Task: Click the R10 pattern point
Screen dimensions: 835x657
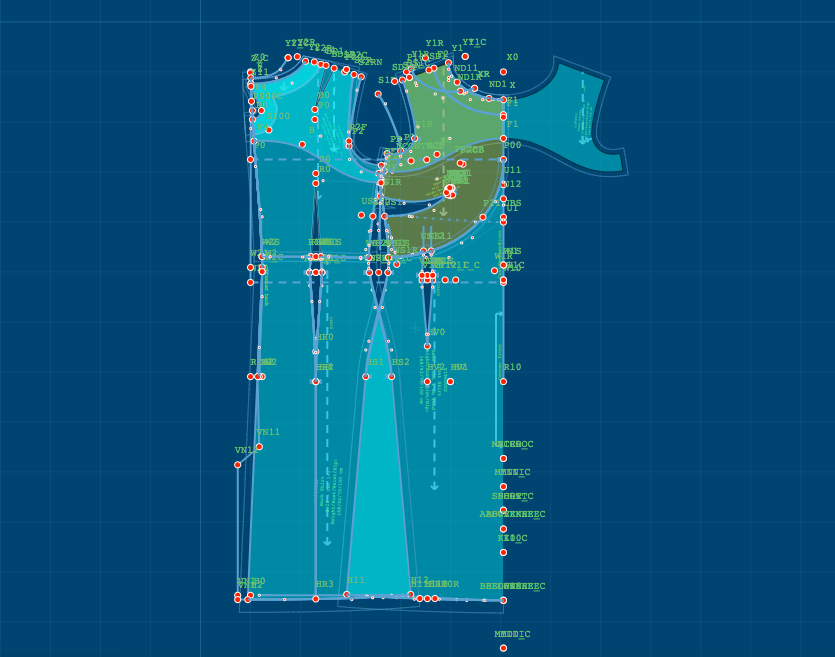Action: point(503,381)
